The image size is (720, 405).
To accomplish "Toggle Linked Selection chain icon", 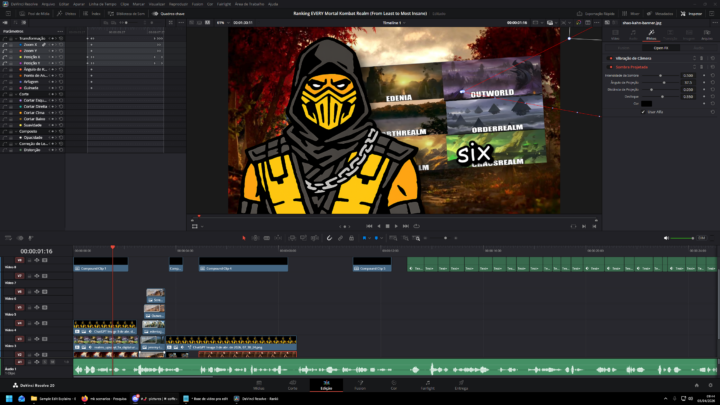I will click(x=340, y=238).
